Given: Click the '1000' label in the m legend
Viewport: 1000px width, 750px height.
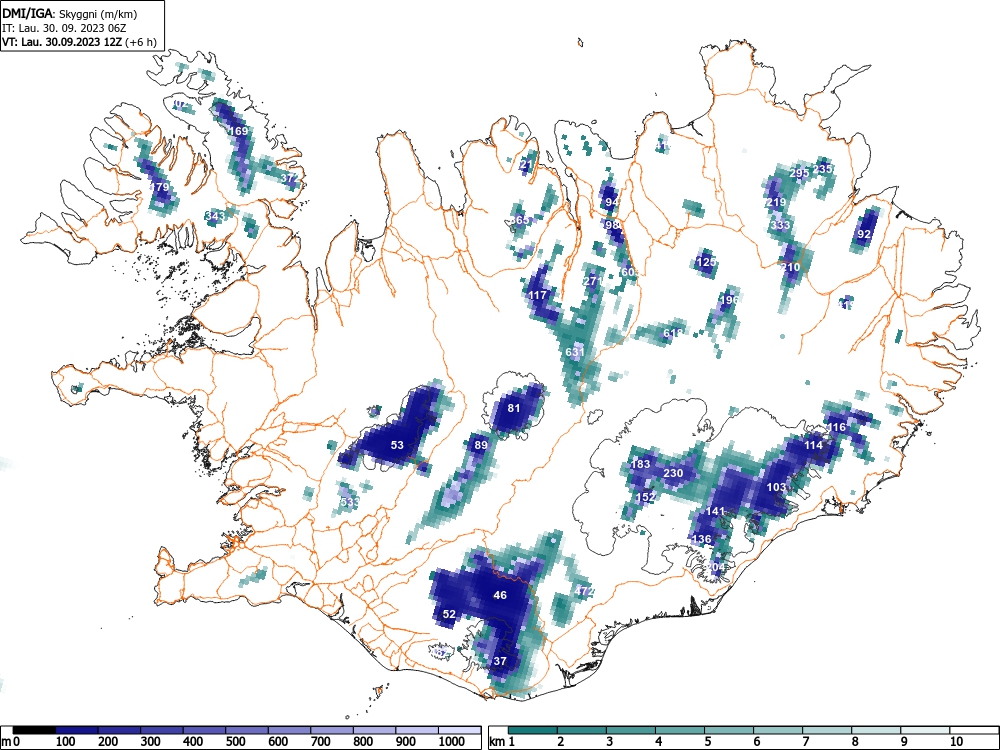Looking at the screenshot, I should tap(452, 742).
